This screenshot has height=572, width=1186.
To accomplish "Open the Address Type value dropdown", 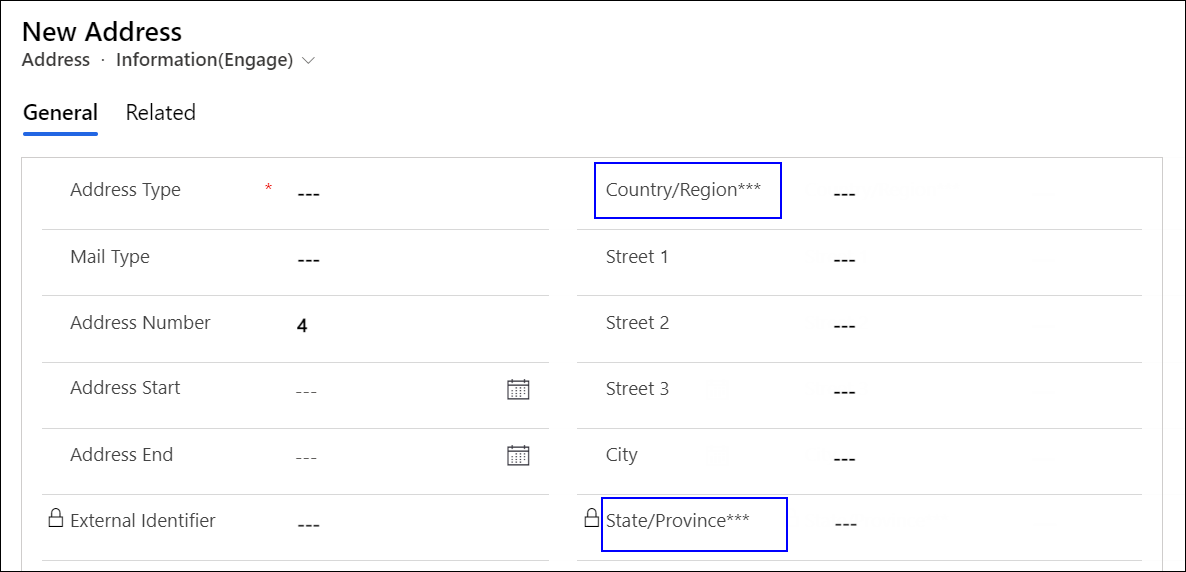I will pyautogui.click(x=400, y=193).
